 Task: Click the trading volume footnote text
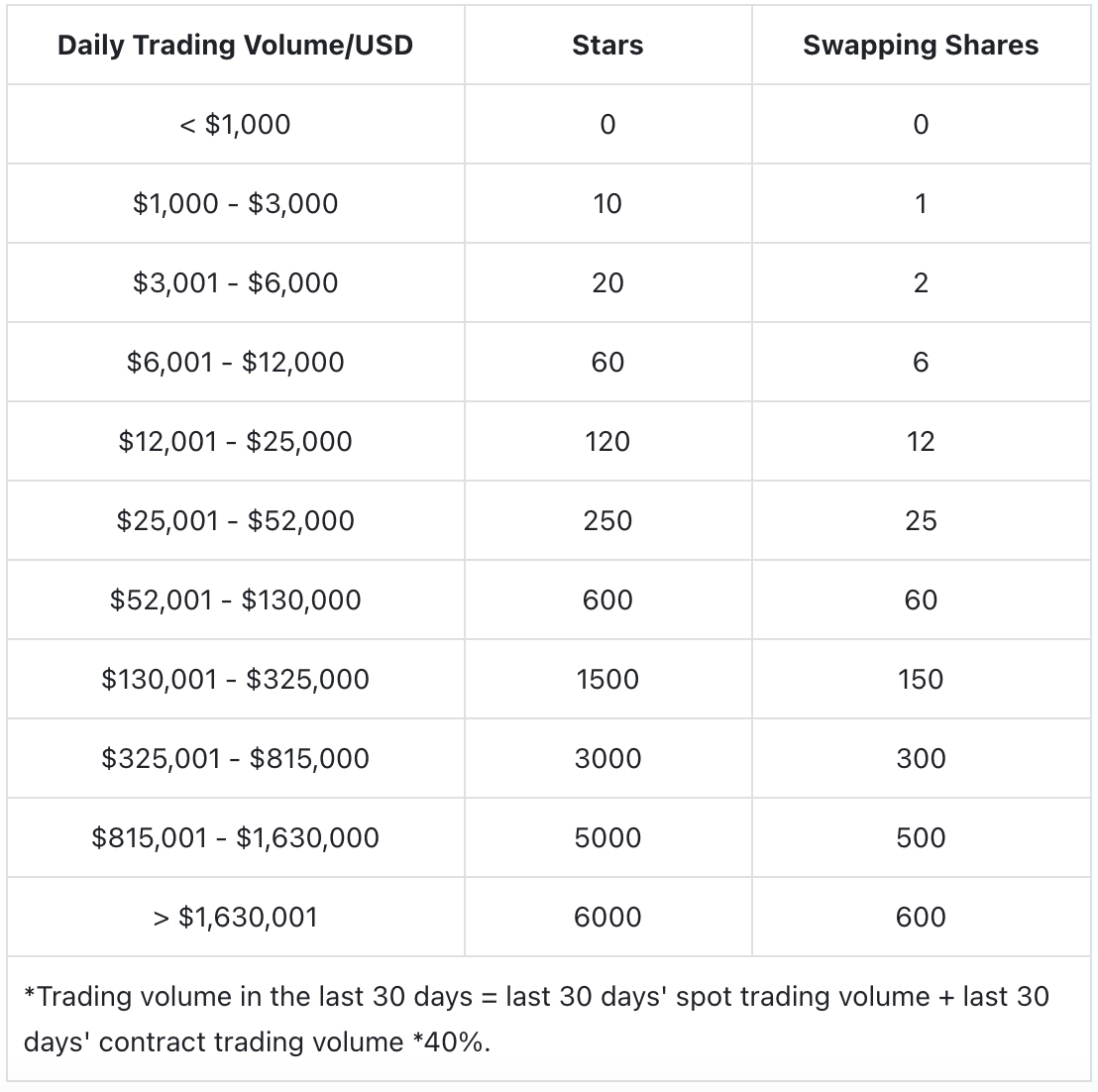point(535,1019)
